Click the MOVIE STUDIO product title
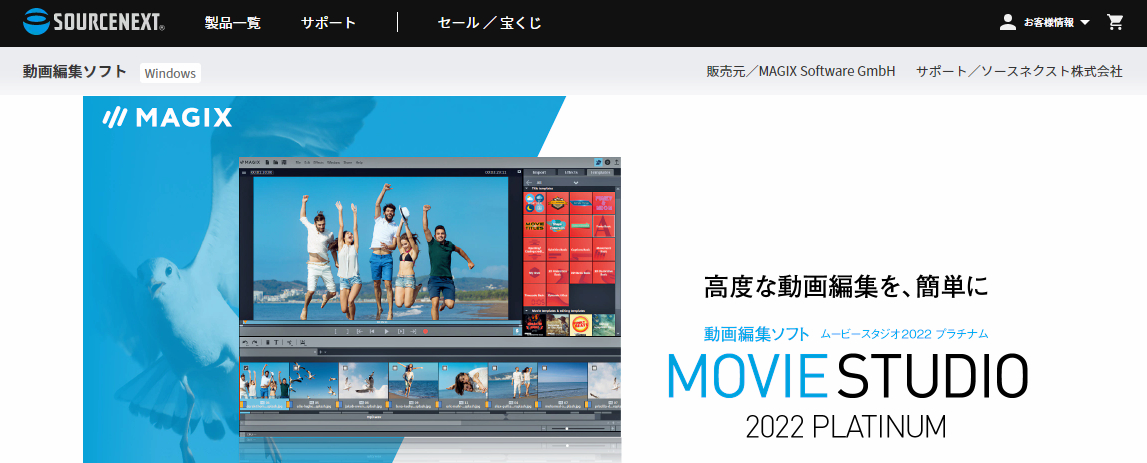 point(847,374)
